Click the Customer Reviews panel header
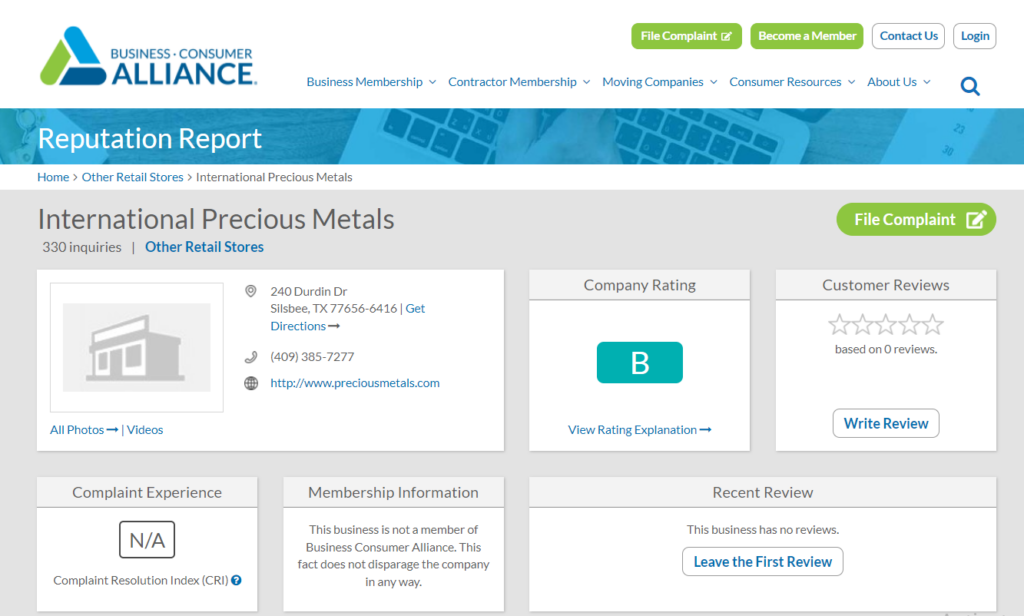 click(x=886, y=285)
